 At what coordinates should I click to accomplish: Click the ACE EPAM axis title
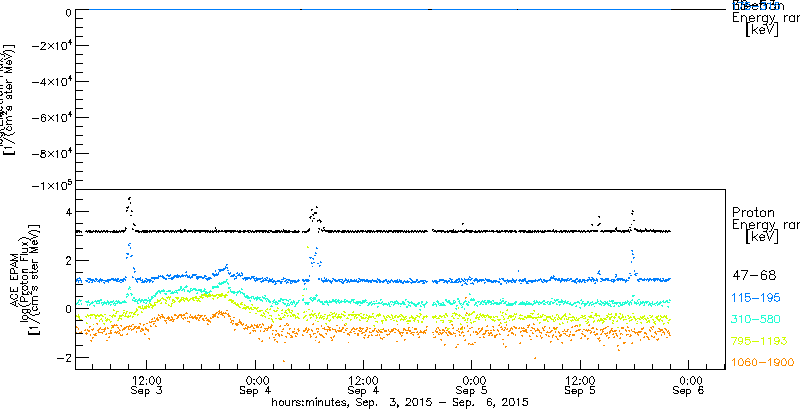click(x=12, y=281)
